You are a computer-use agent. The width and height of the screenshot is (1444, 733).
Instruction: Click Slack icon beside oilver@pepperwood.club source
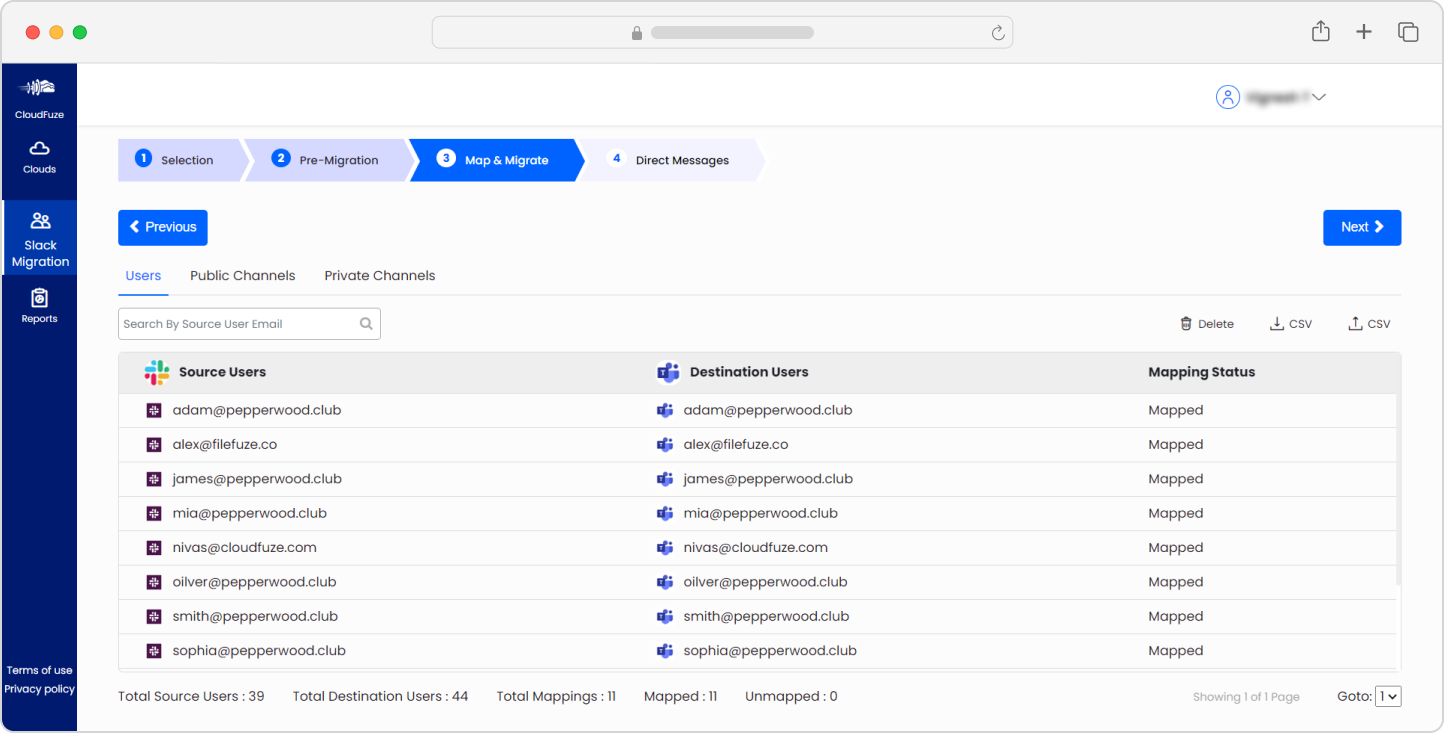click(154, 582)
